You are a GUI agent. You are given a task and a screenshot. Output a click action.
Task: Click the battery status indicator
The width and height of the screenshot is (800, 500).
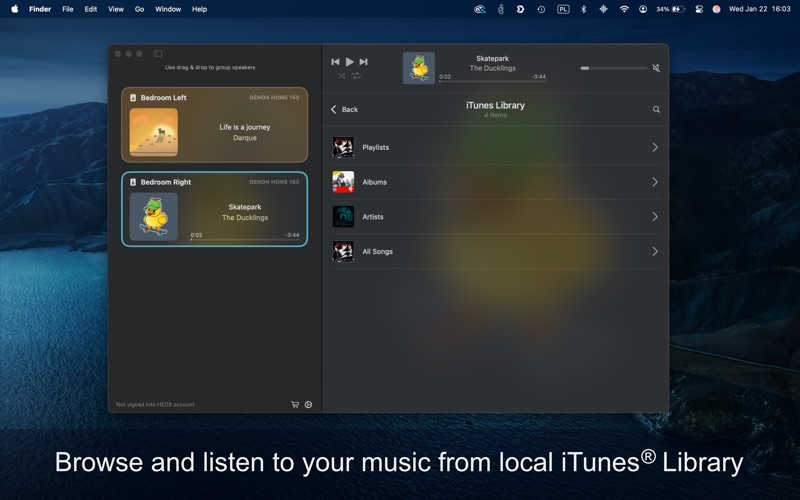point(670,9)
